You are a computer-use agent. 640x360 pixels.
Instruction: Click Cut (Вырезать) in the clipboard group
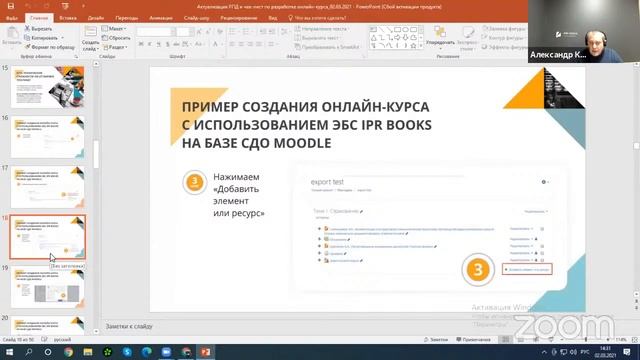point(38,29)
